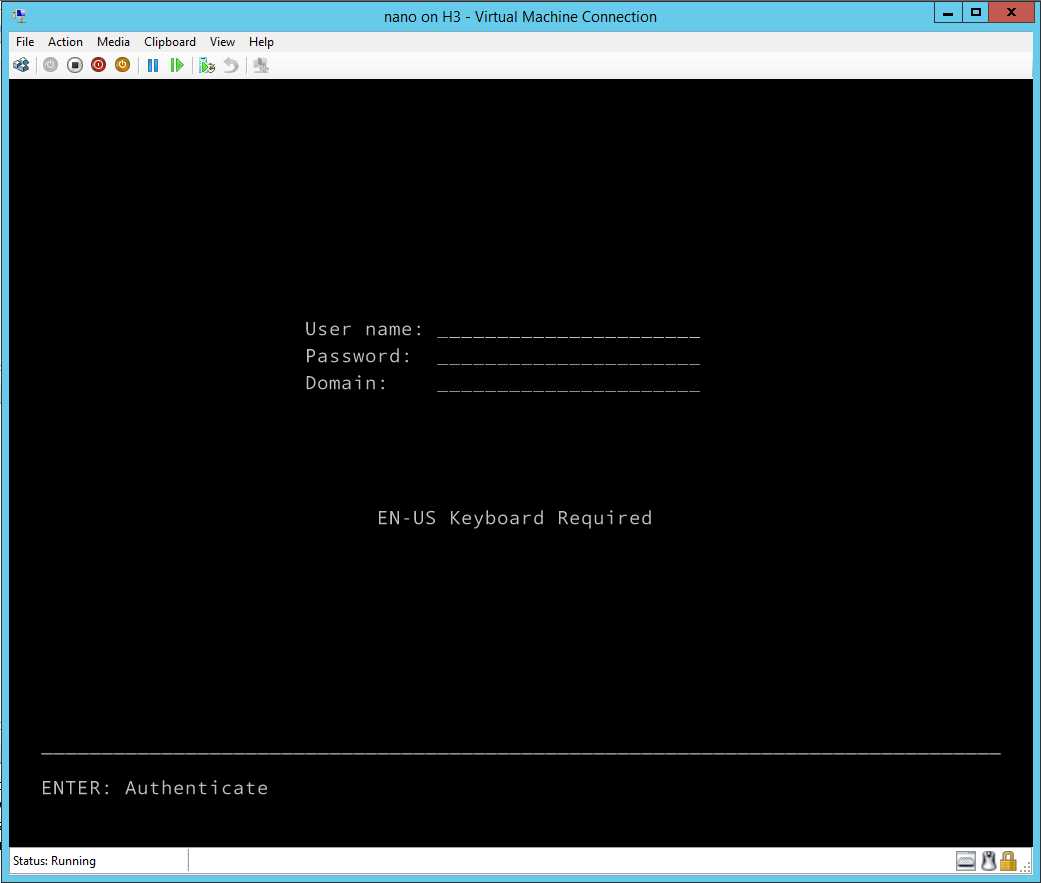Click the greyed-out Start power icon
This screenshot has height=883, width=1041.
point(50,65)
